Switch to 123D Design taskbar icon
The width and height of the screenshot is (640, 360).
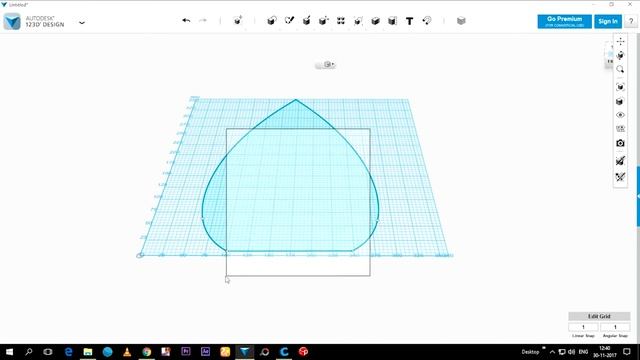tap(244, 351)
